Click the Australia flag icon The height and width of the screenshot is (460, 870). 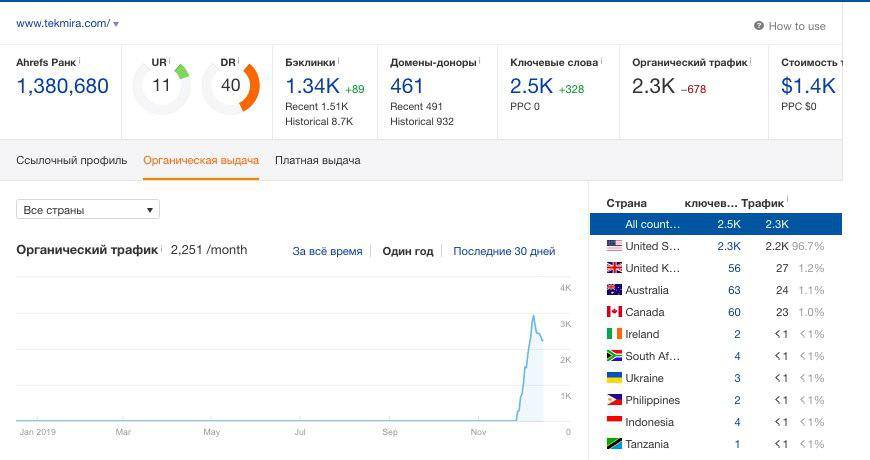[x=614, y=290]
